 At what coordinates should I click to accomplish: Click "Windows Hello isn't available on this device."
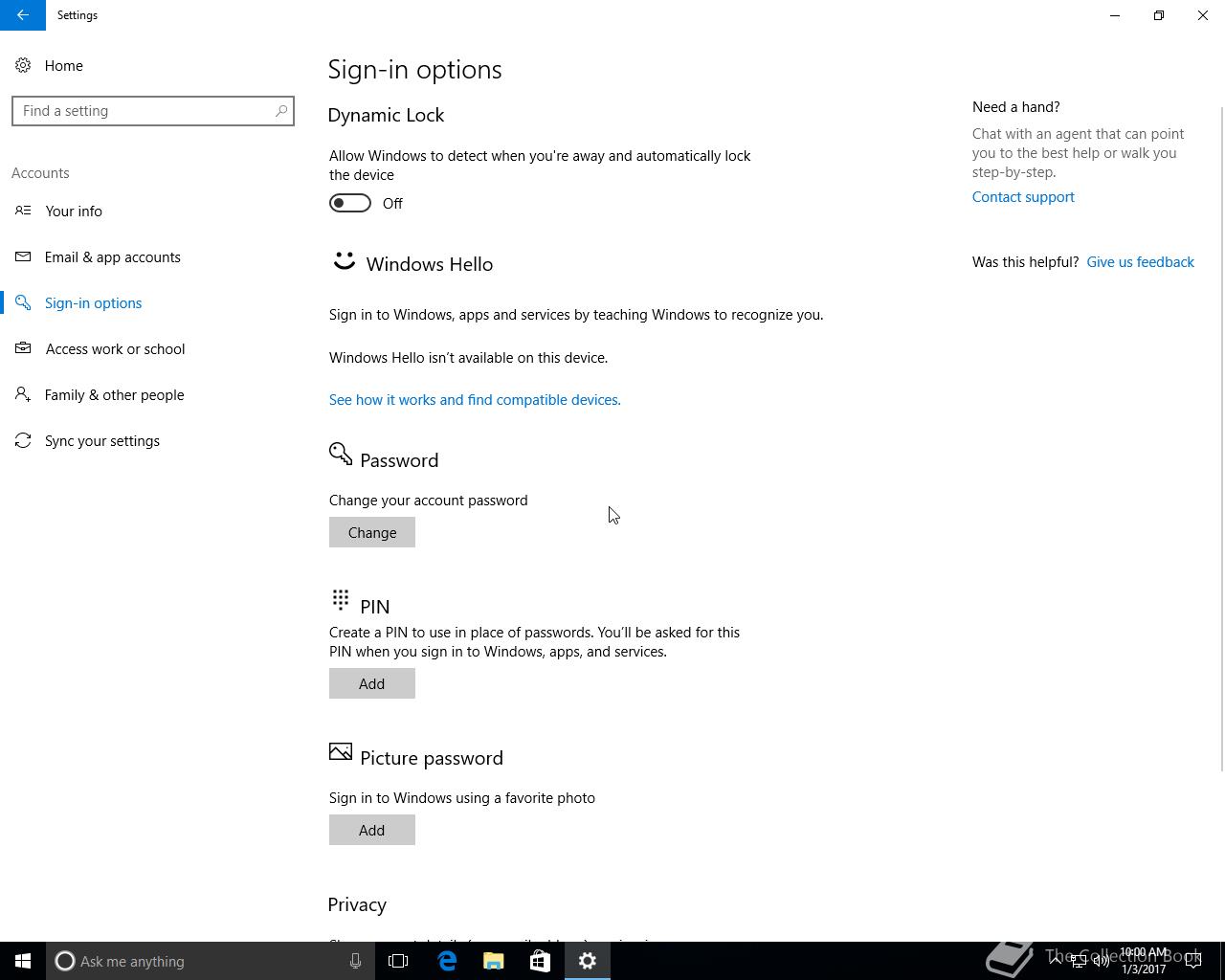[x=468, y=358]
